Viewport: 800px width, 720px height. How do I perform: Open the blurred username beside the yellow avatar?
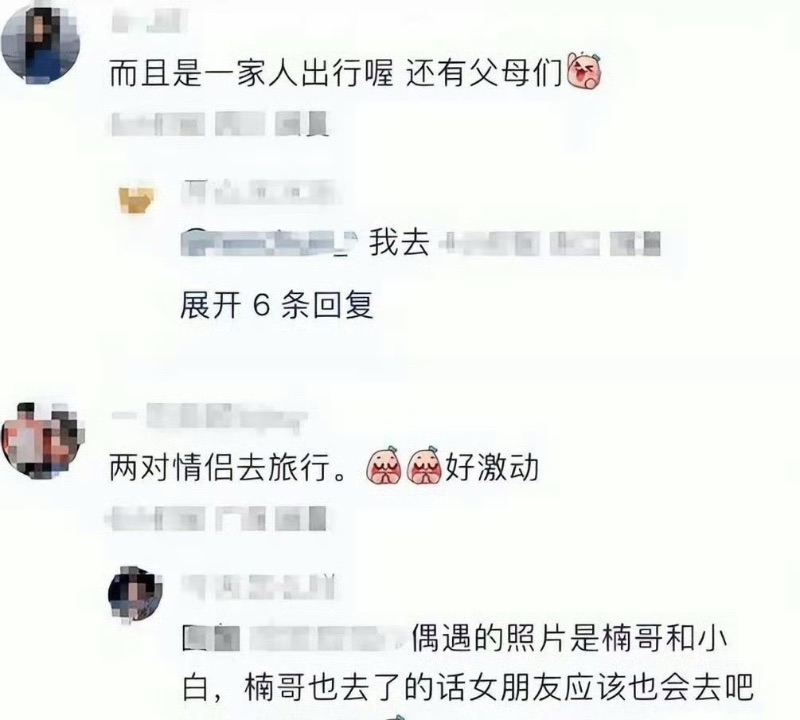point(259,192)
